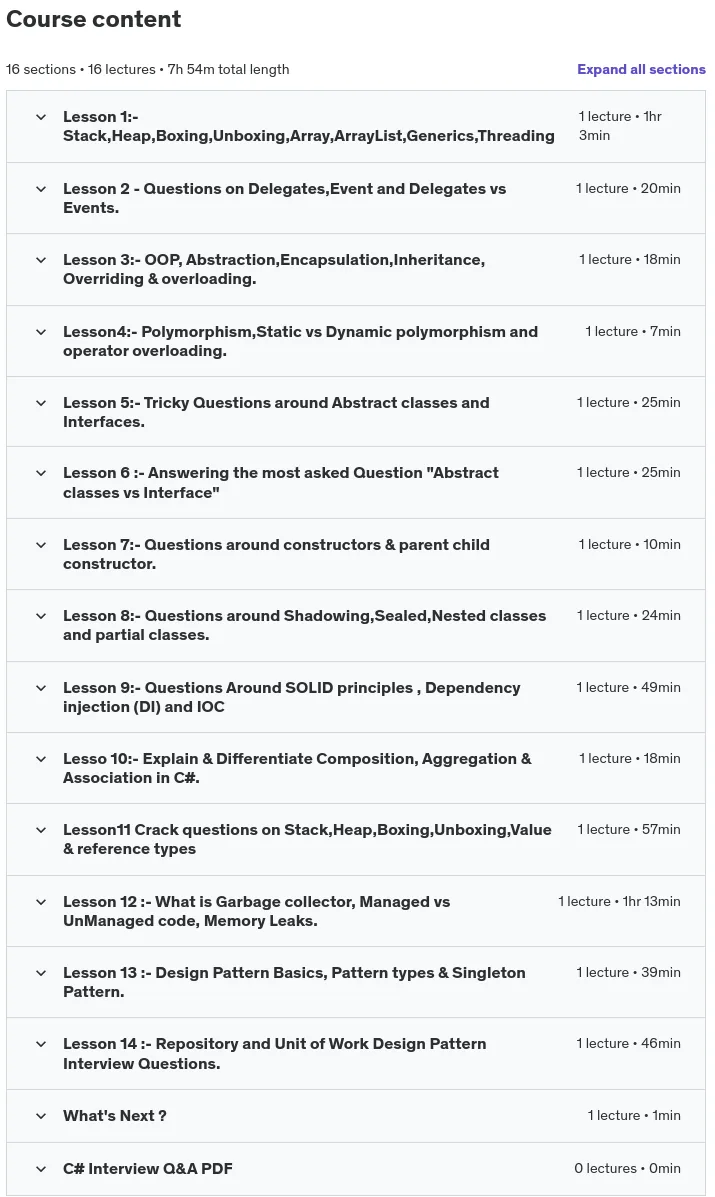Screen dimensions: 715x1197
Task: Expand Lesson 1 chevron arrow
Action: (41, 117)
